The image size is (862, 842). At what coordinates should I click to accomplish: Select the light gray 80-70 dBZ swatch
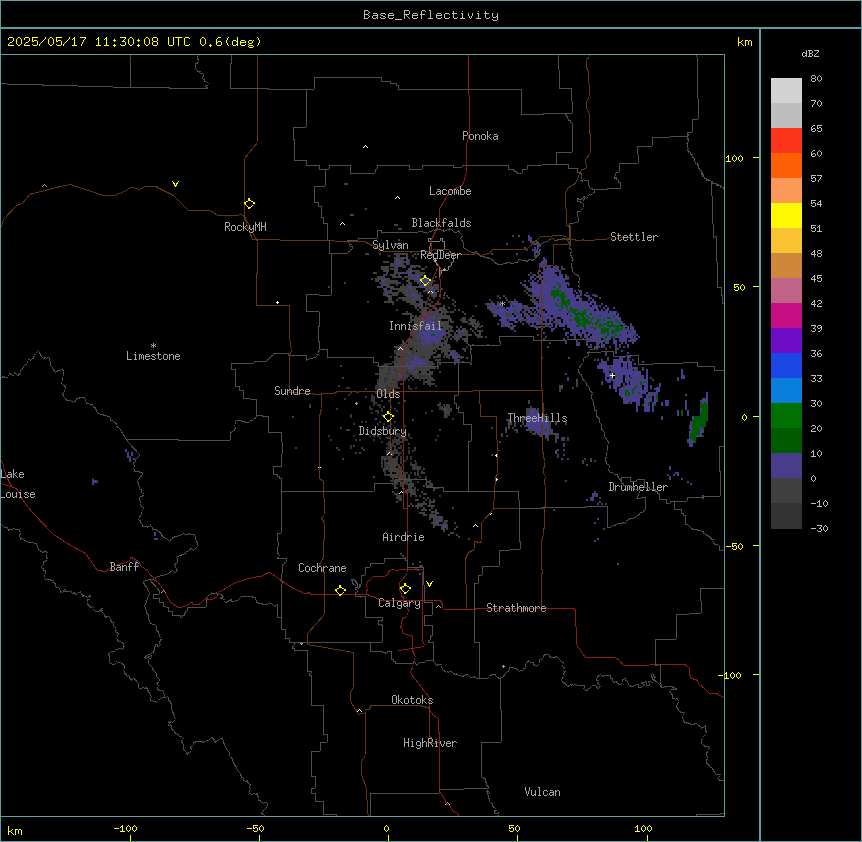coord(786,91)
